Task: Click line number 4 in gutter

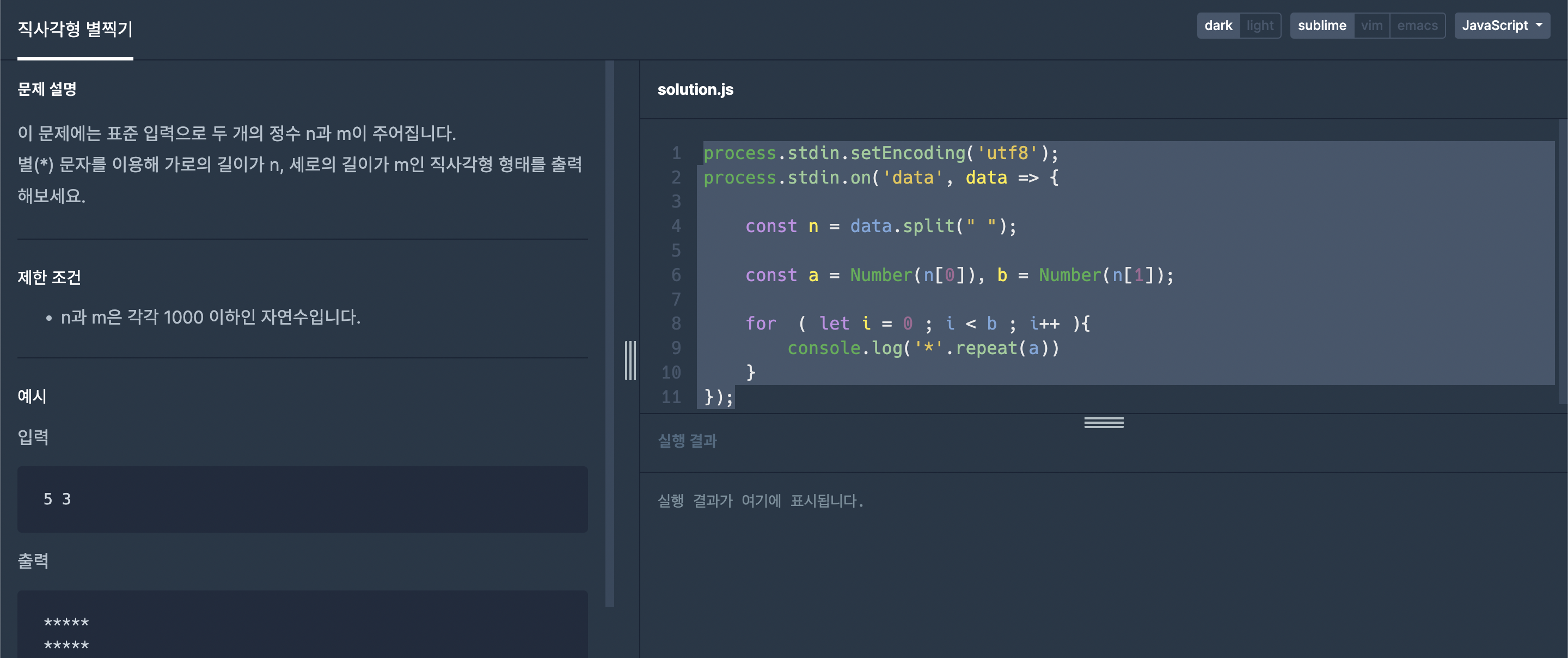Action: [x=676, y=226]
